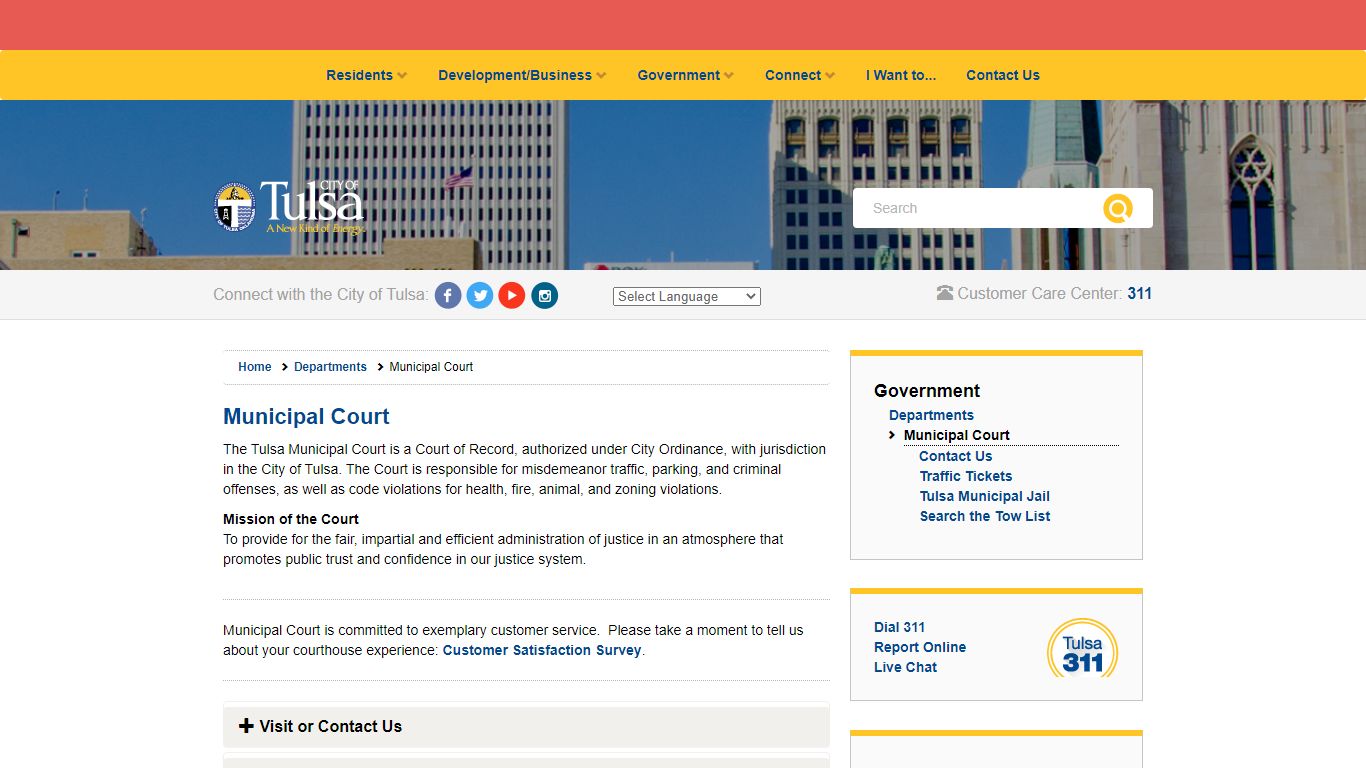Click the Tulsa 311 badge icon
The width and height of the screenshot is (1366, 768).
click(1082, 648)
